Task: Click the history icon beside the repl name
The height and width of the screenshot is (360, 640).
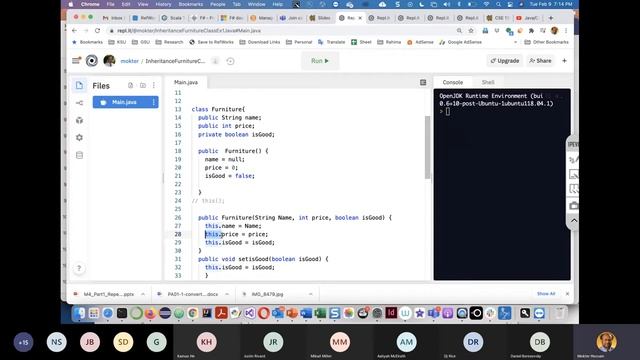Action: pos(230,61)
